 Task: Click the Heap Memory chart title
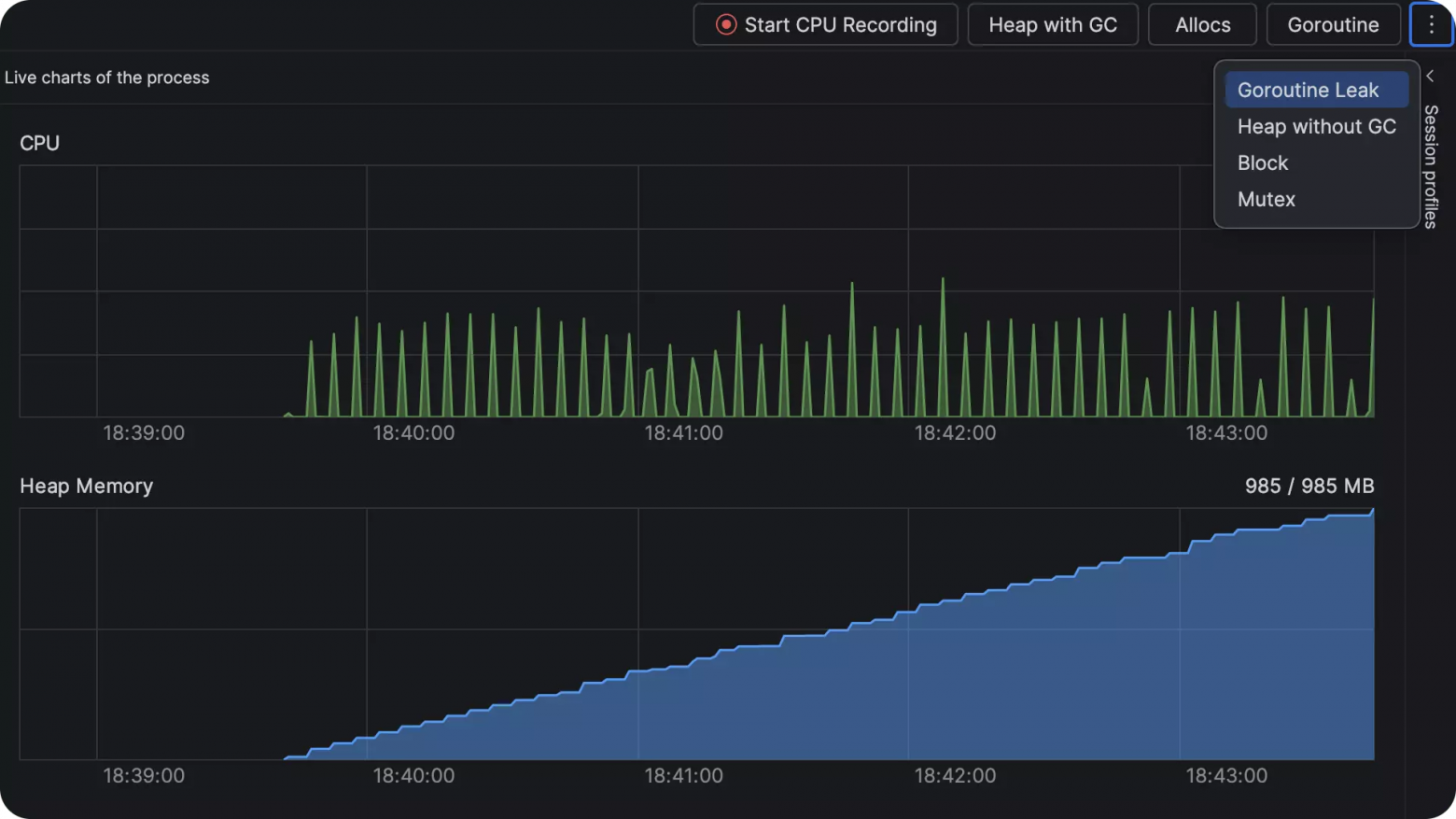87,486
